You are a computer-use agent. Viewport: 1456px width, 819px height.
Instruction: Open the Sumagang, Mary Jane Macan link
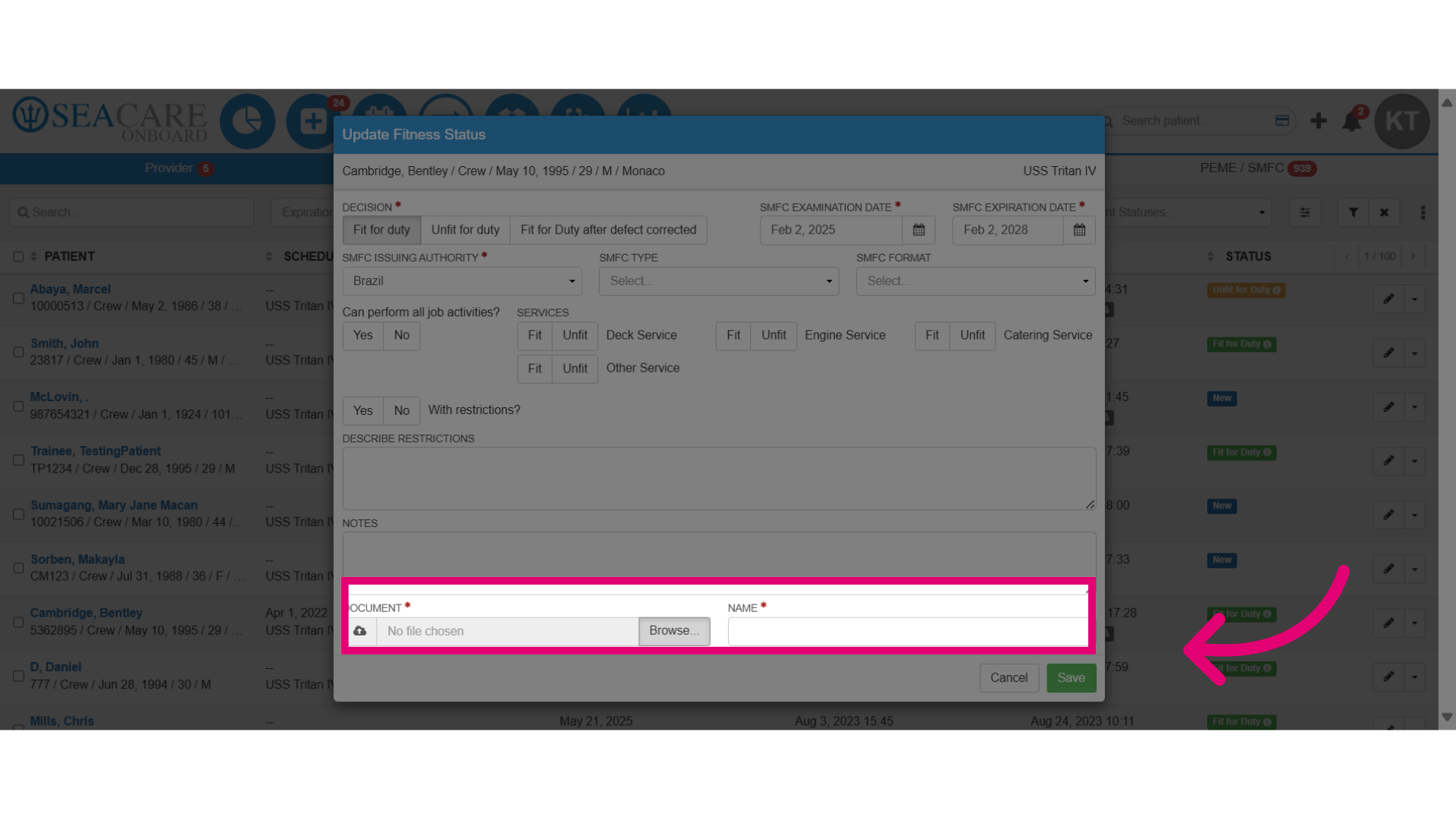tap(114, 505)
